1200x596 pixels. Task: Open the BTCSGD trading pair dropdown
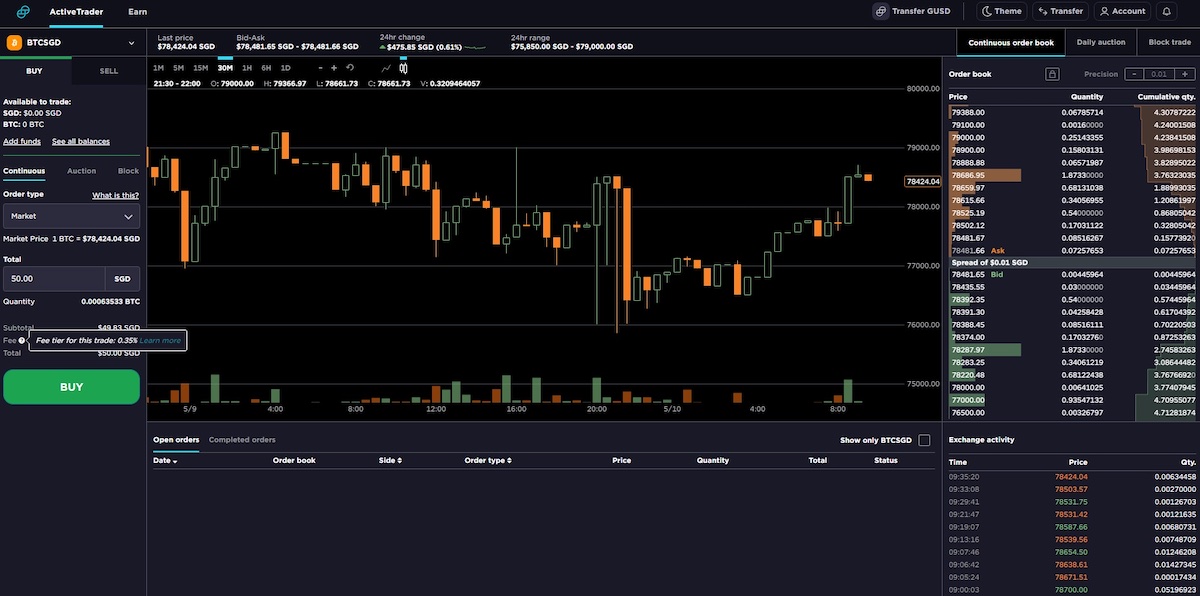click(72, 43)
